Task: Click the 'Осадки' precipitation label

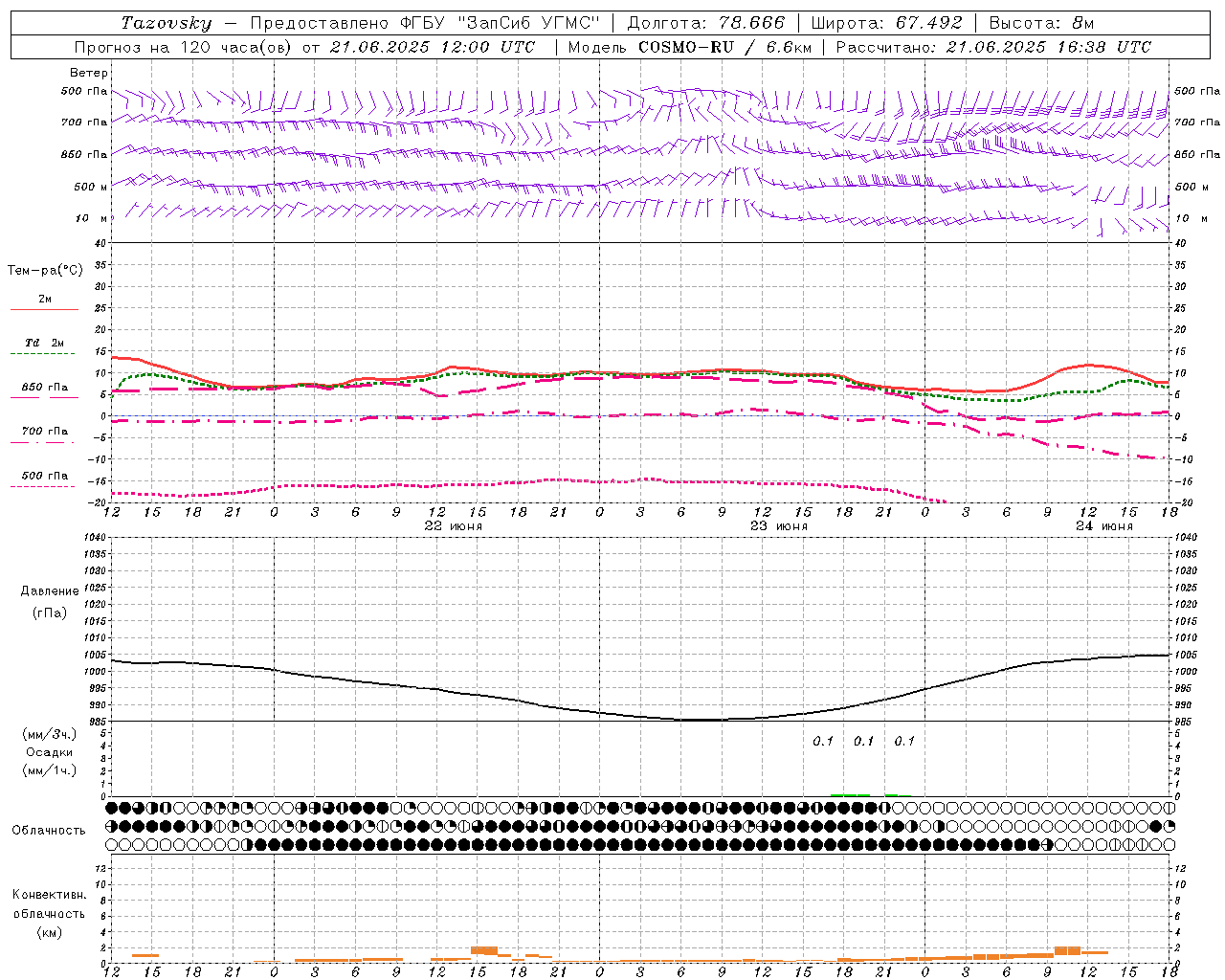Action: (50, 752)
